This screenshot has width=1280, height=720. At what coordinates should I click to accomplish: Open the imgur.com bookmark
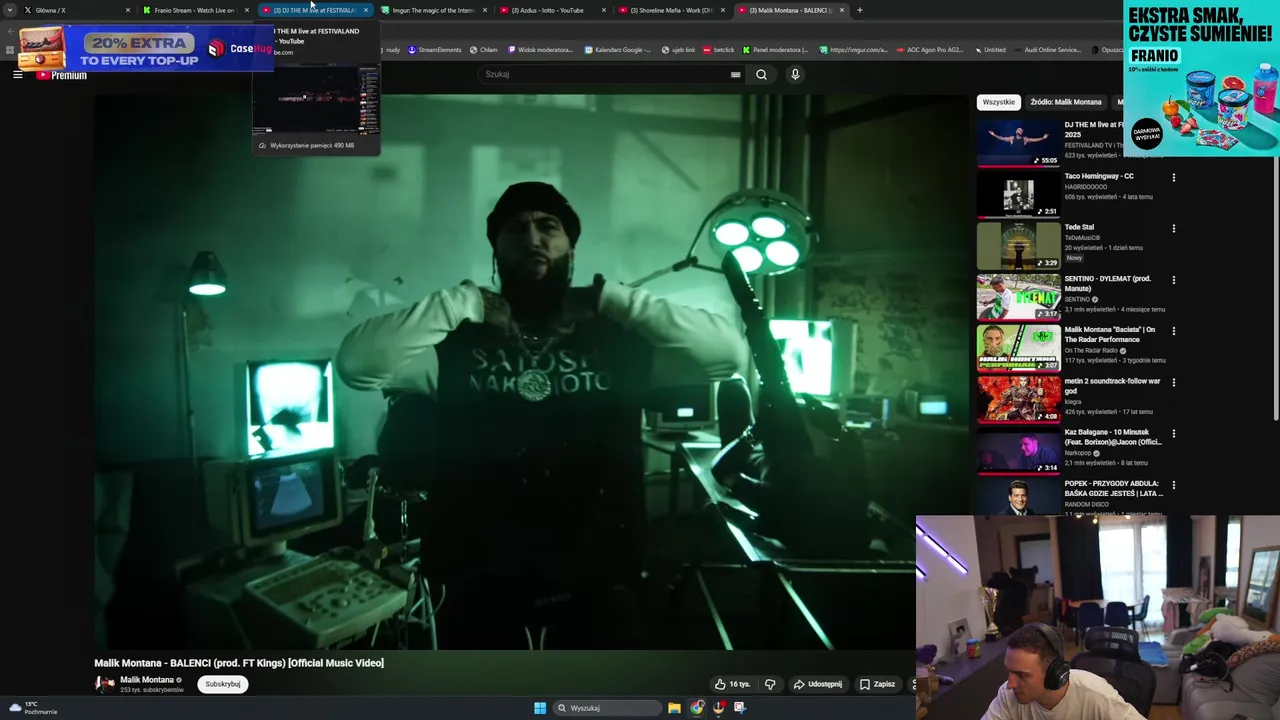click(x=853, y=50)
